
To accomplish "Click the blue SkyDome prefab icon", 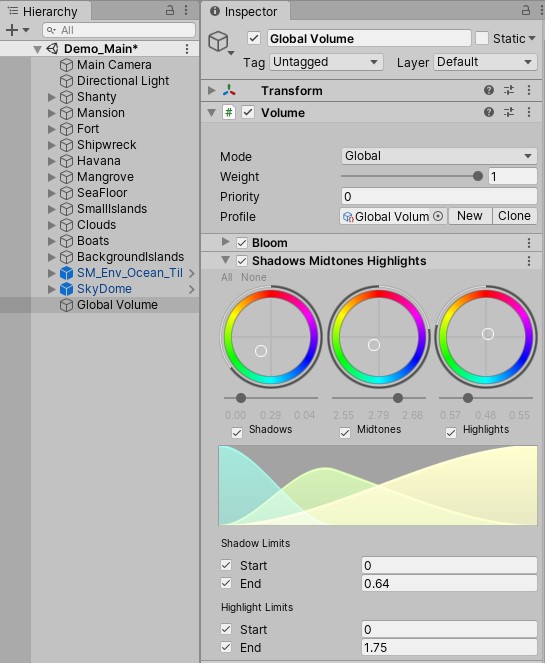I will point(66,289).
